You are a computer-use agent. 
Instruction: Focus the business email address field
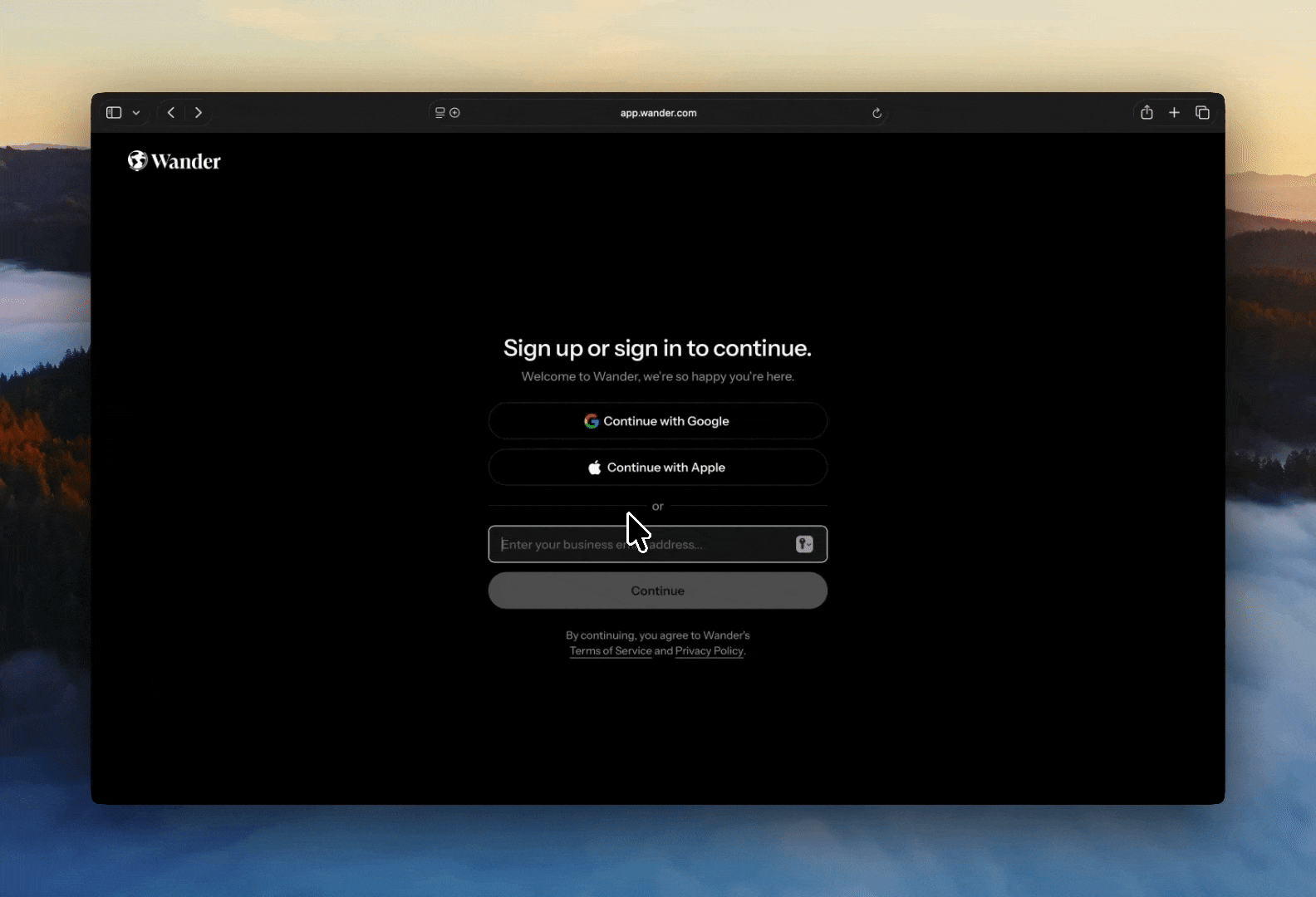coord(658,544)
